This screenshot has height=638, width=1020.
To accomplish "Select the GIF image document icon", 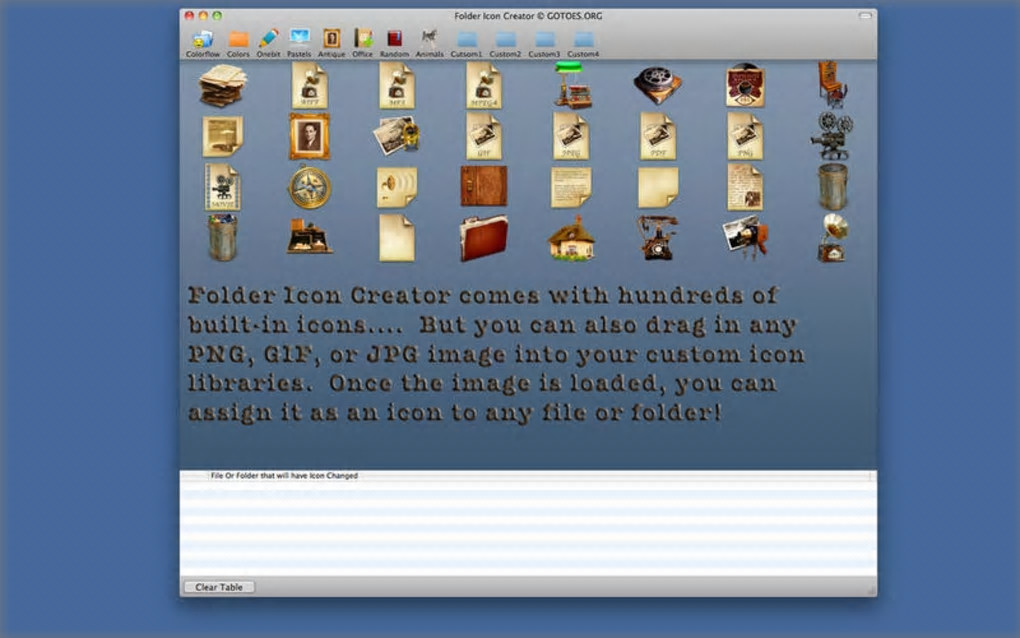I will click(x=484, y=136).
